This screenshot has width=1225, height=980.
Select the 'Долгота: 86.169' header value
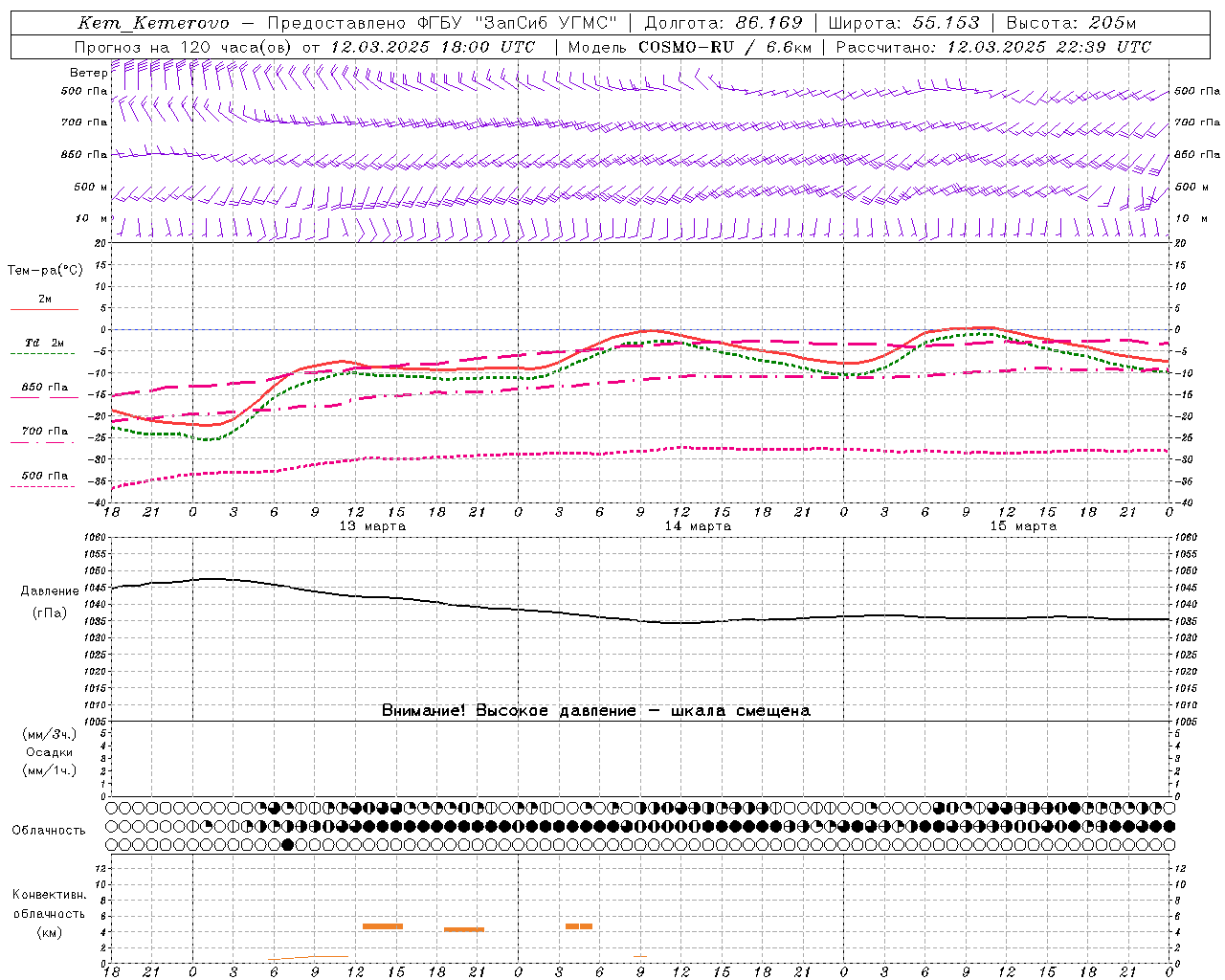coord(724,23)
